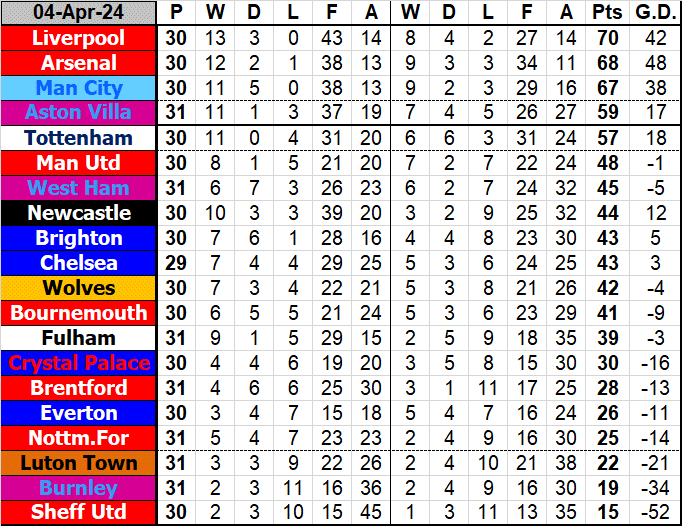Select the G.D. column header
This screenshot has height=526, width=682.
pos(652,13)
